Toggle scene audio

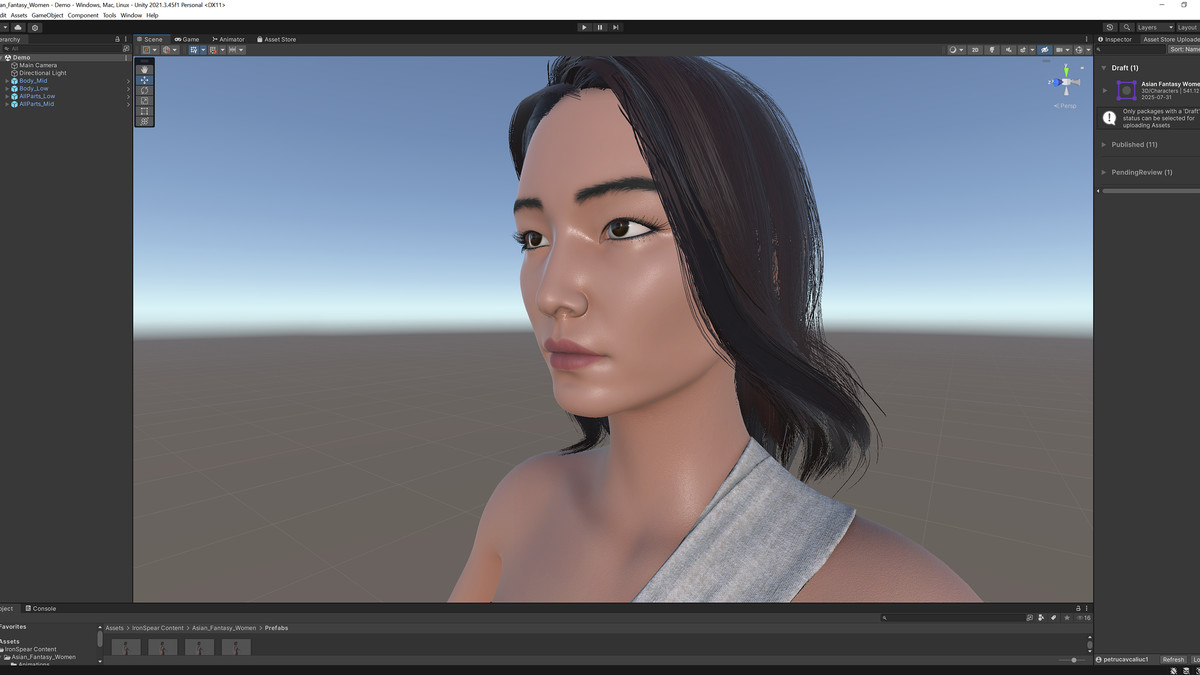[x=1010, y=50]
